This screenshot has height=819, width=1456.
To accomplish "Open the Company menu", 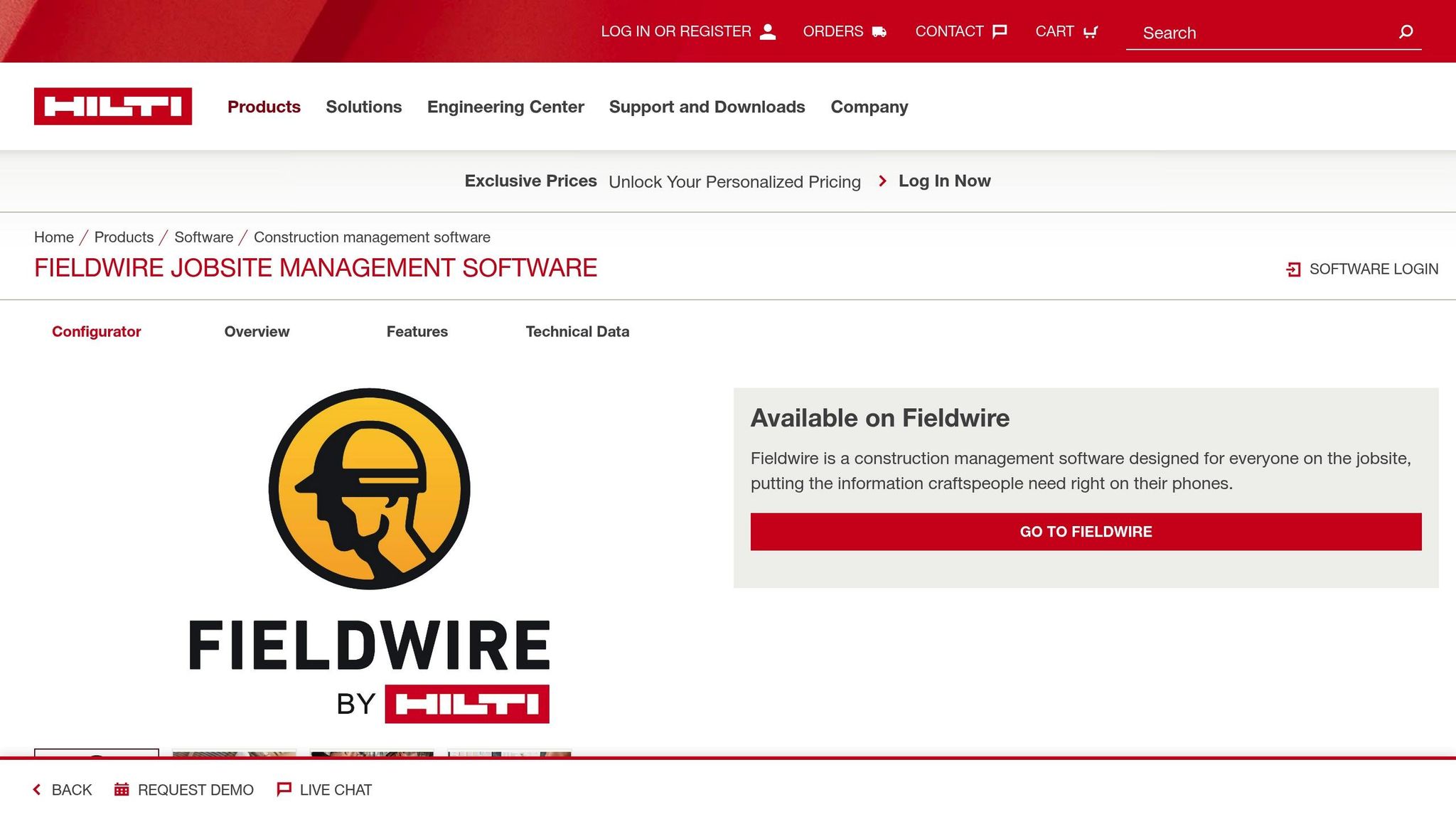I will pos(869,107).
